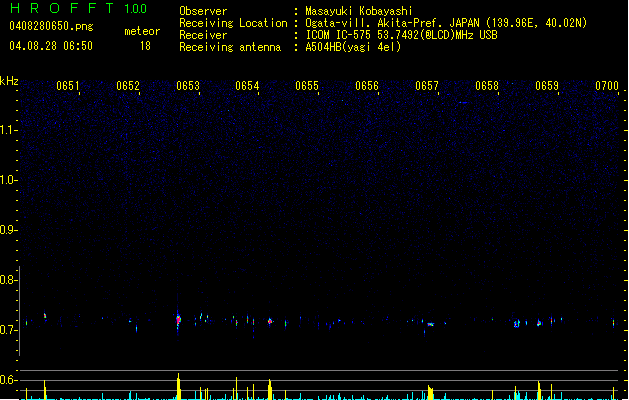Screen dimensions: 629x400
Task: Click the receiver ICOM IC-575 text
Action: point(401,35)
